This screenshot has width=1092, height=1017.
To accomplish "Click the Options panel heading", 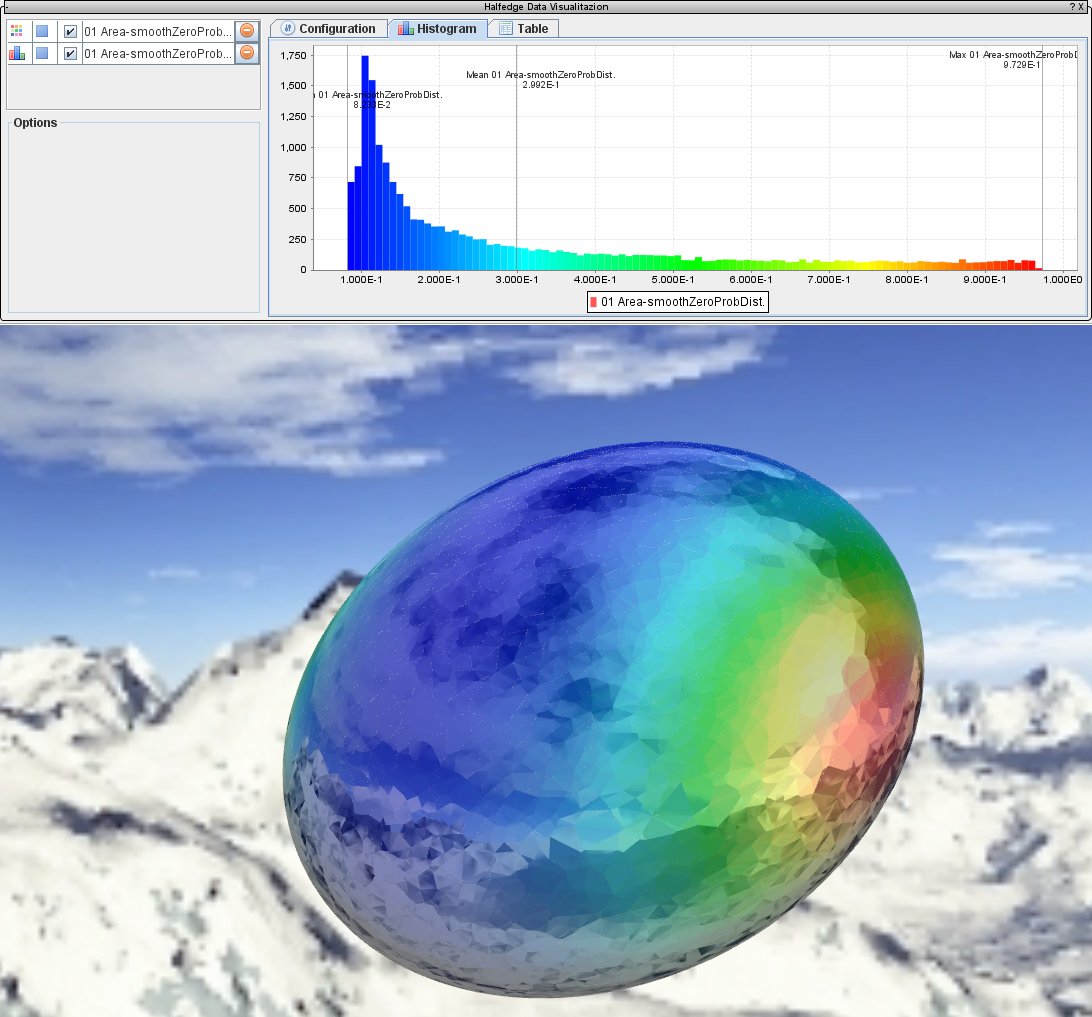I will (35, 123).
